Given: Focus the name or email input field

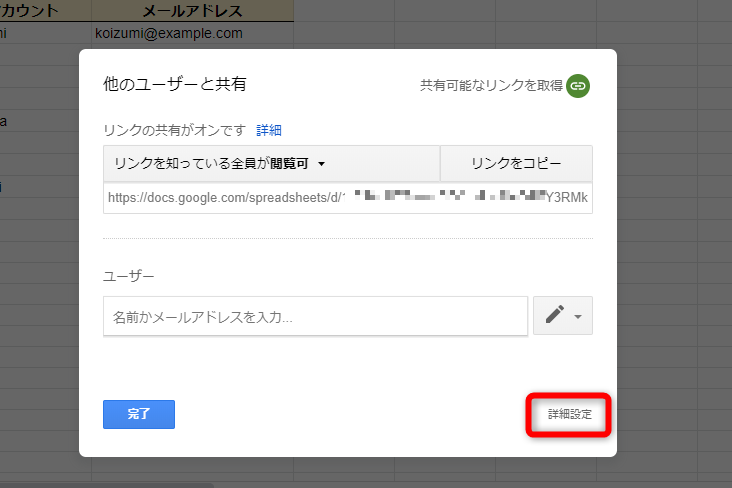Looking at the screenshot, I should coord(316,316).
